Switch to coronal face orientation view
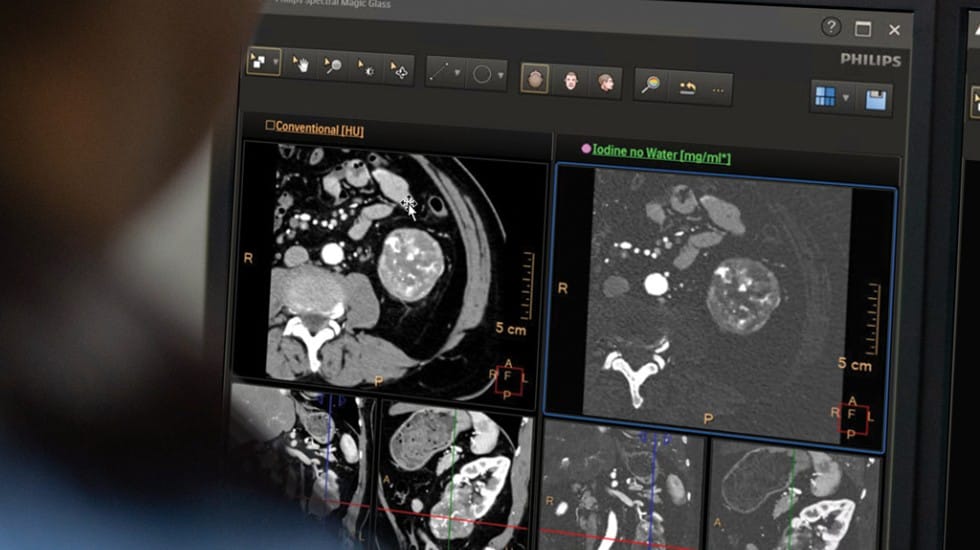The width and height of the screenshot is (980, 550). (570, 81)
